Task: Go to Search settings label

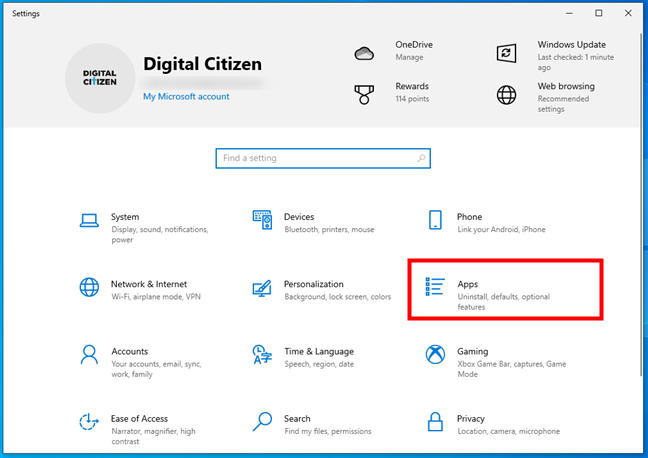Action: point(297,419)
